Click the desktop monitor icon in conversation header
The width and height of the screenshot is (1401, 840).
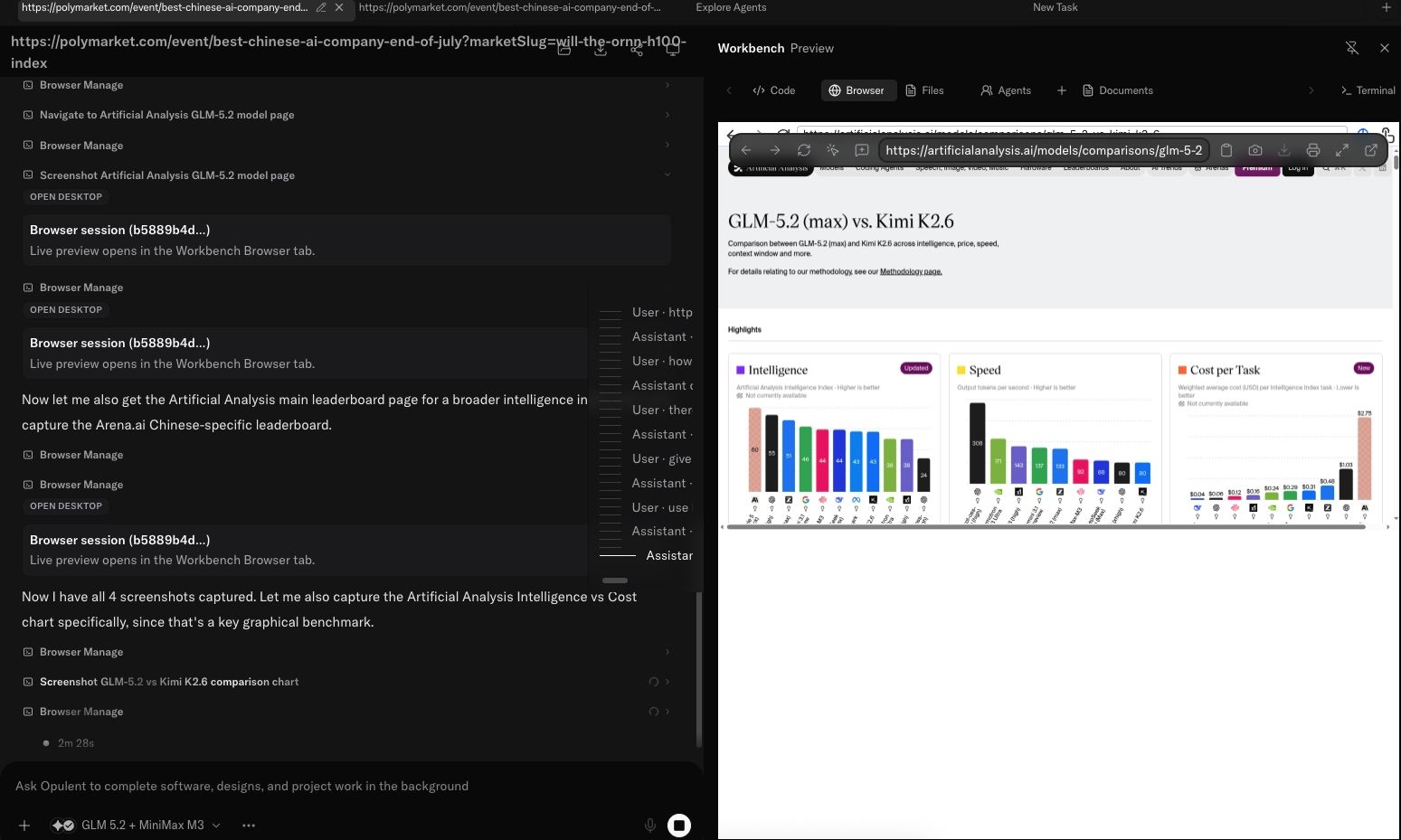[673, 49]
